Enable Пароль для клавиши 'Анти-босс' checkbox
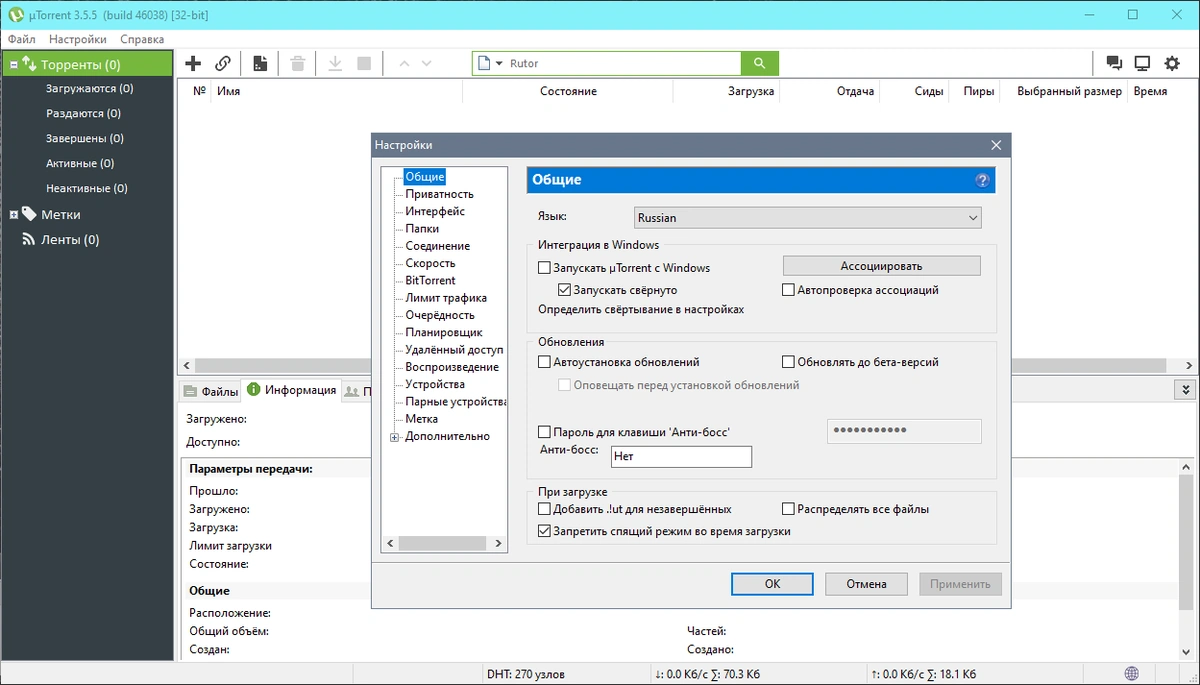Screen dimensions: 1200x685 coord(544,432)
